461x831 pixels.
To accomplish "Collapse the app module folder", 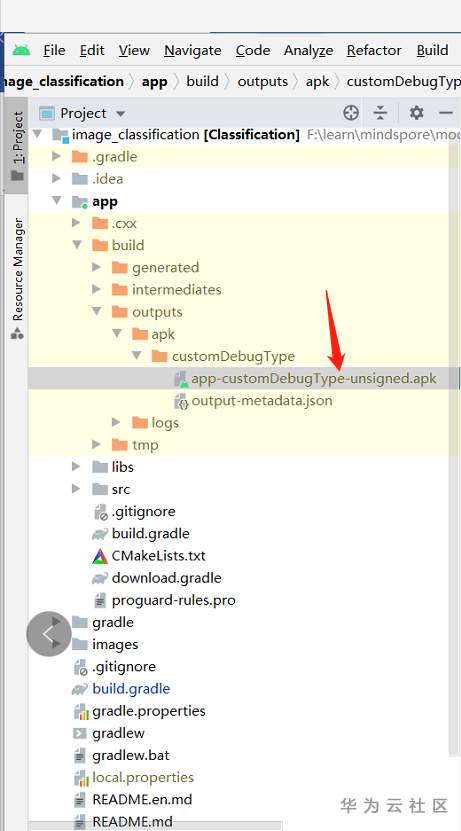I will [56, 201].
